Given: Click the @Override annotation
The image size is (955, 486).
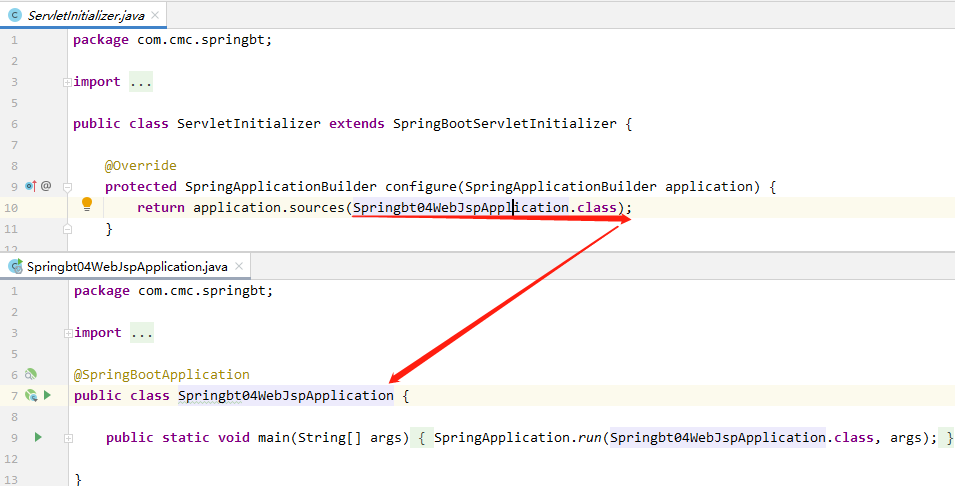Looking at the screenshot, I should tap(141, 165).
